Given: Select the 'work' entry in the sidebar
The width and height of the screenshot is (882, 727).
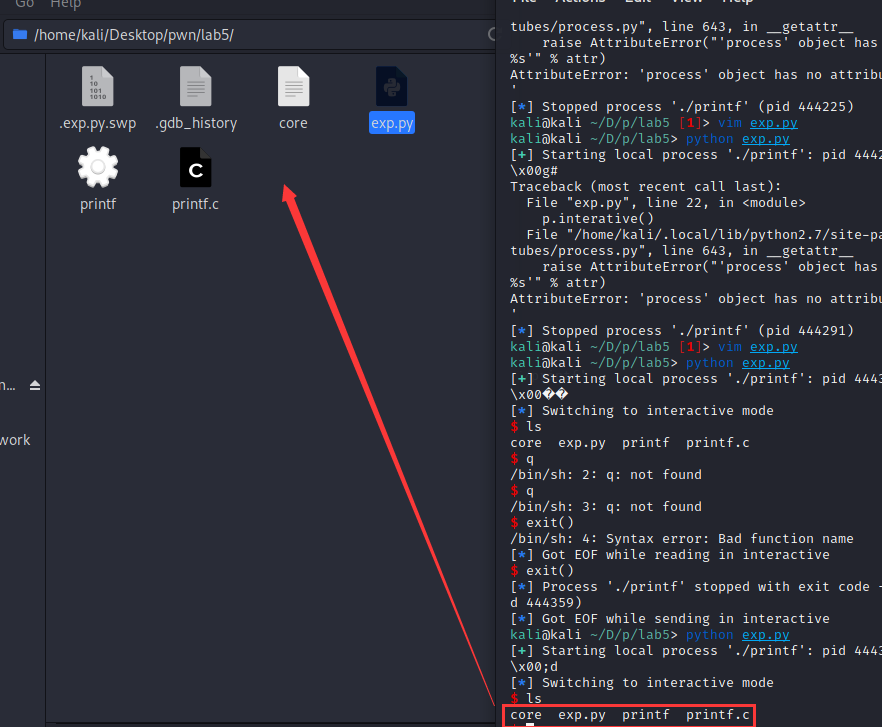Looking at the screenshot, I should click(15, 440).
